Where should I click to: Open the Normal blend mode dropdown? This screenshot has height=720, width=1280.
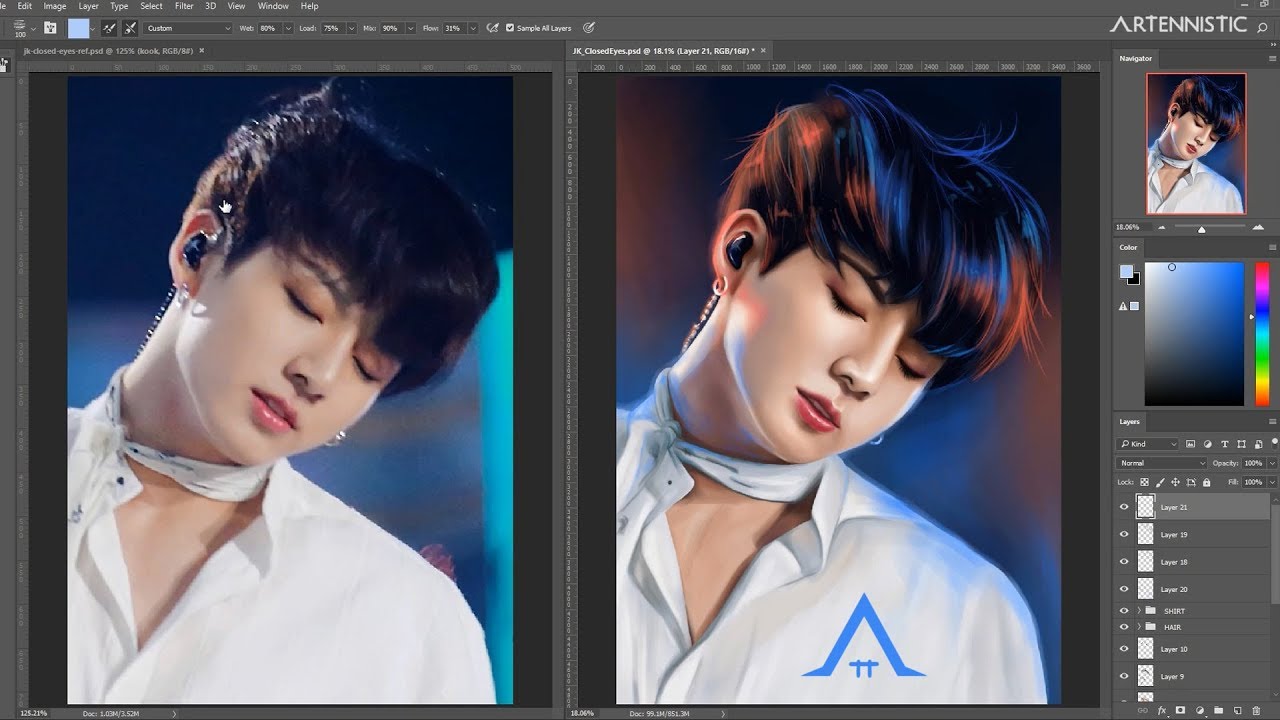[1162, 463]
